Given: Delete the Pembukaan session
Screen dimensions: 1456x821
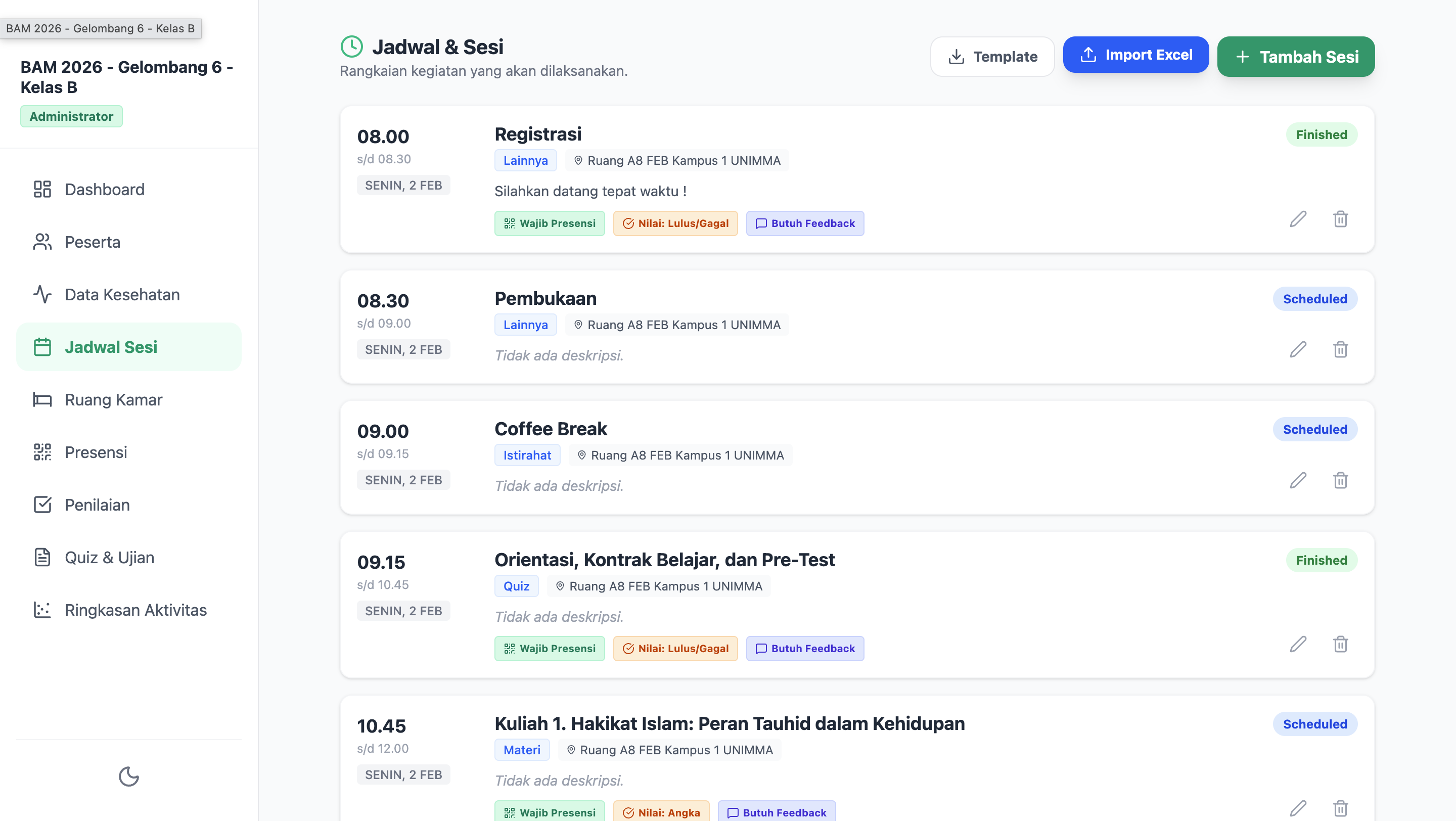Looking at the screenshot, I should click(1341, 349).
